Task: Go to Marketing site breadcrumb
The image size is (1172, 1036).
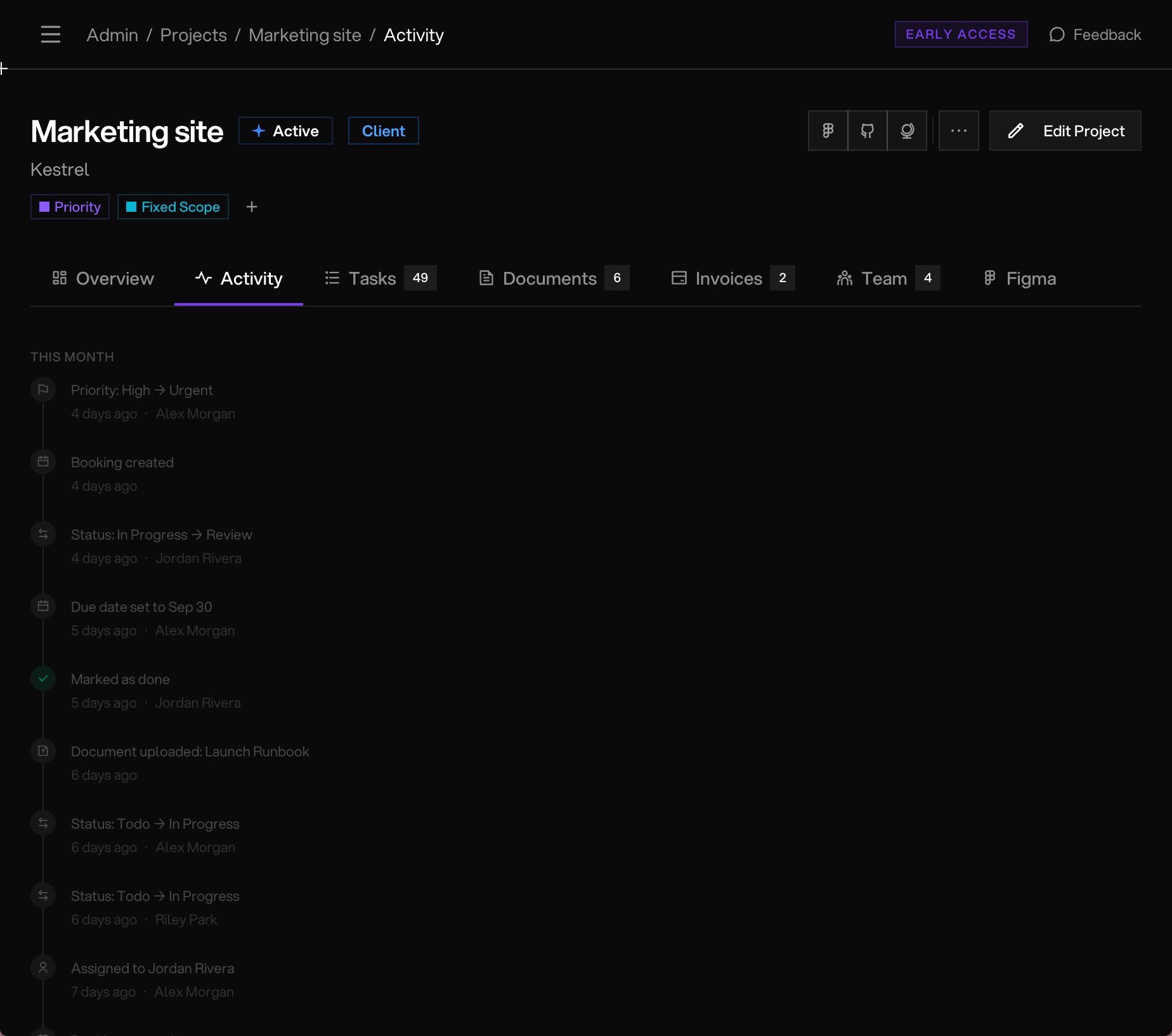Action: [305, 35]
